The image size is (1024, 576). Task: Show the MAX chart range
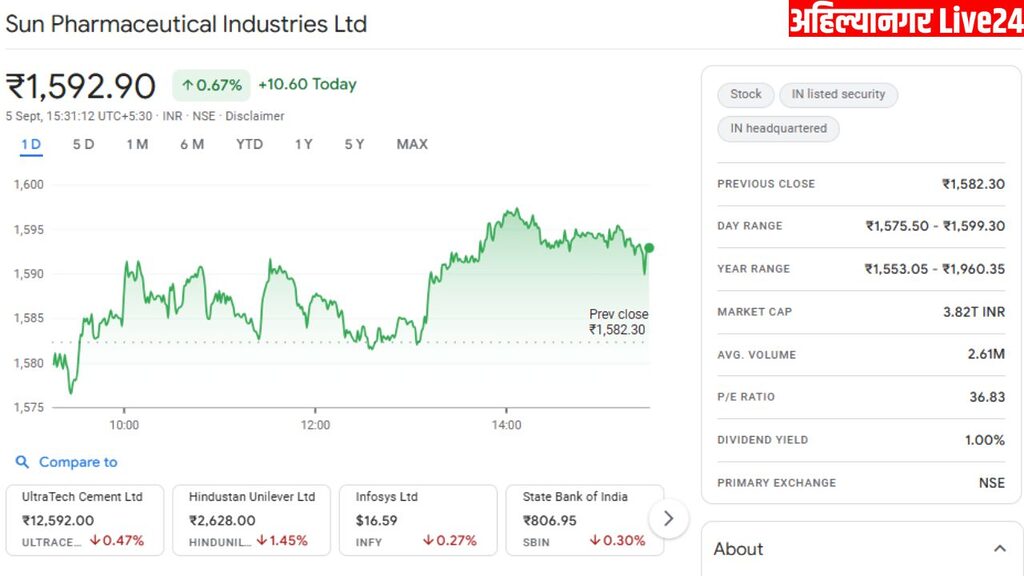(412, 144)
